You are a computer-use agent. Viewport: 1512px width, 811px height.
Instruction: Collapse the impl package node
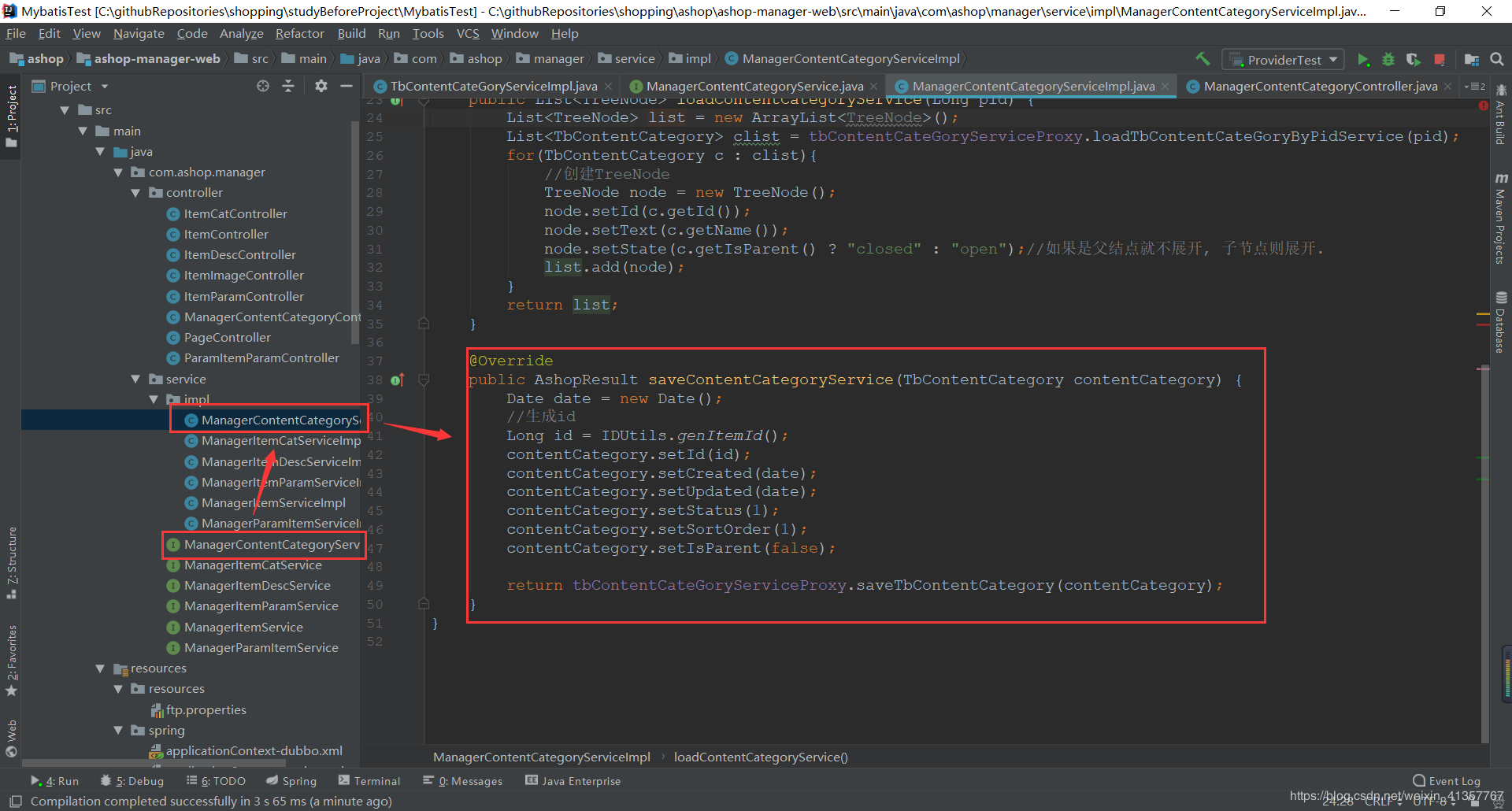point(154,400)
